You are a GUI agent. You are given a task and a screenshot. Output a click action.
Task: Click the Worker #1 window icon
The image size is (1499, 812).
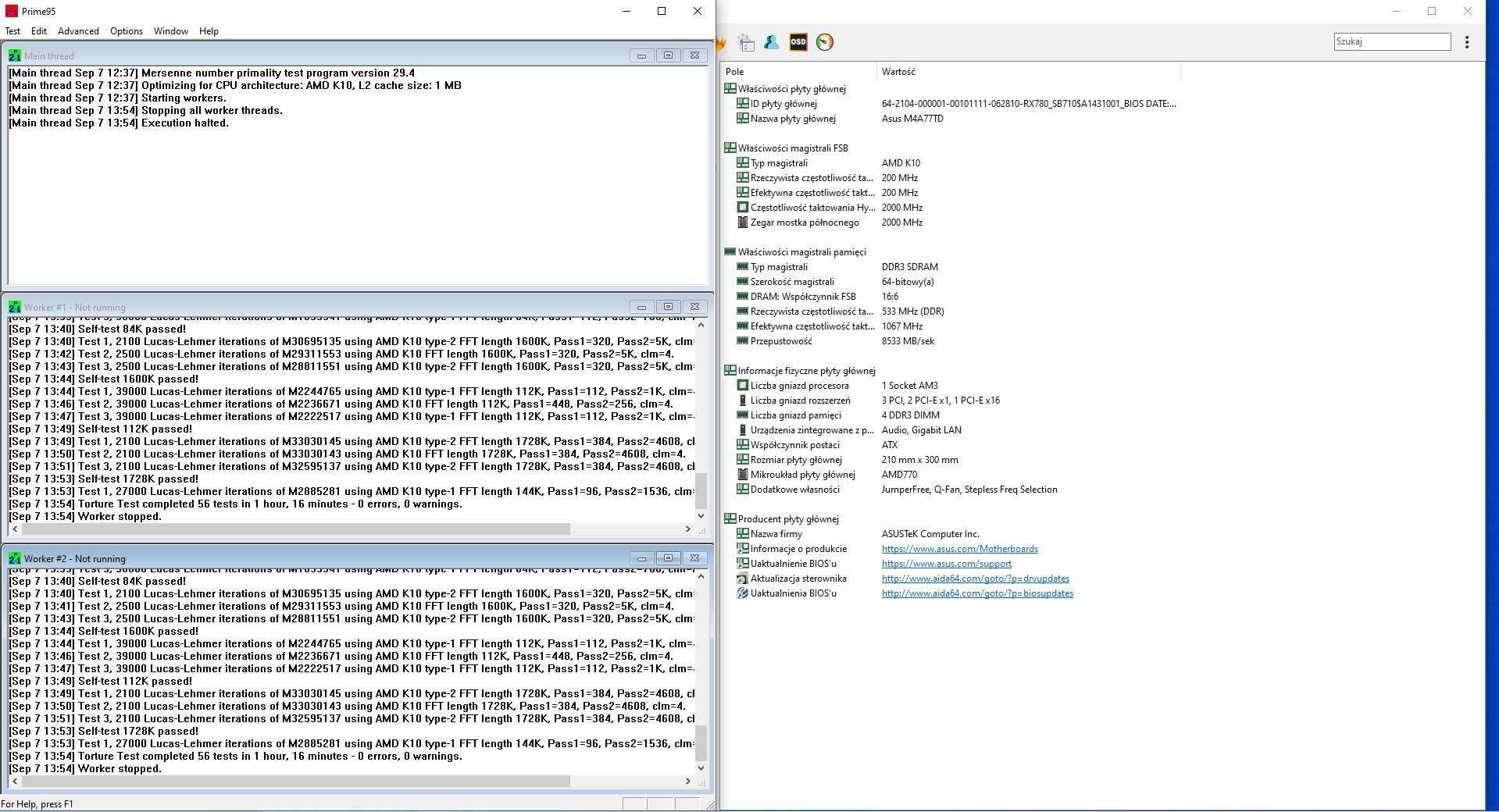[x=15, y=307]
